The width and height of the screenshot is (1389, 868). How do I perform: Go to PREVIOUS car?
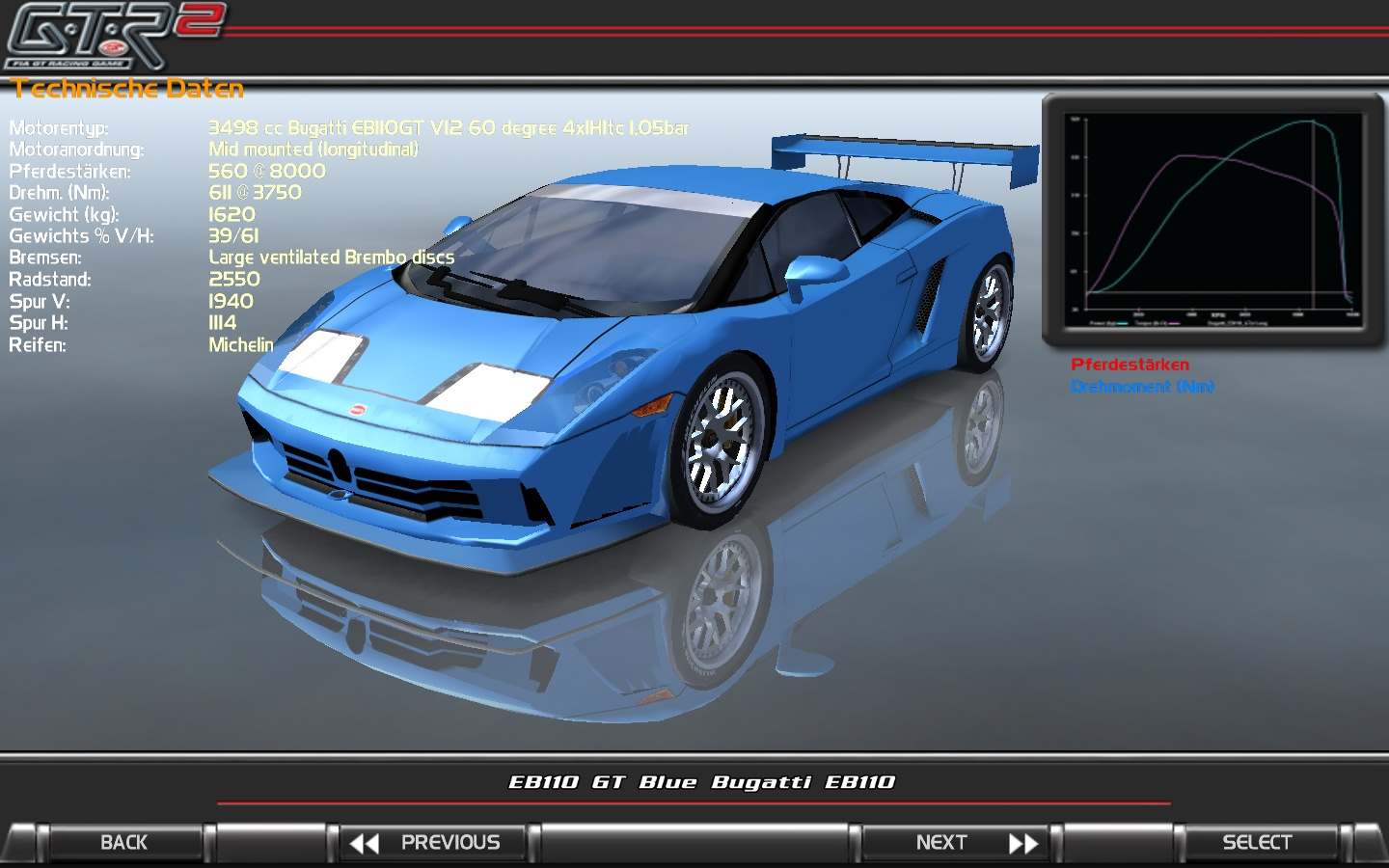coord(432,842)
